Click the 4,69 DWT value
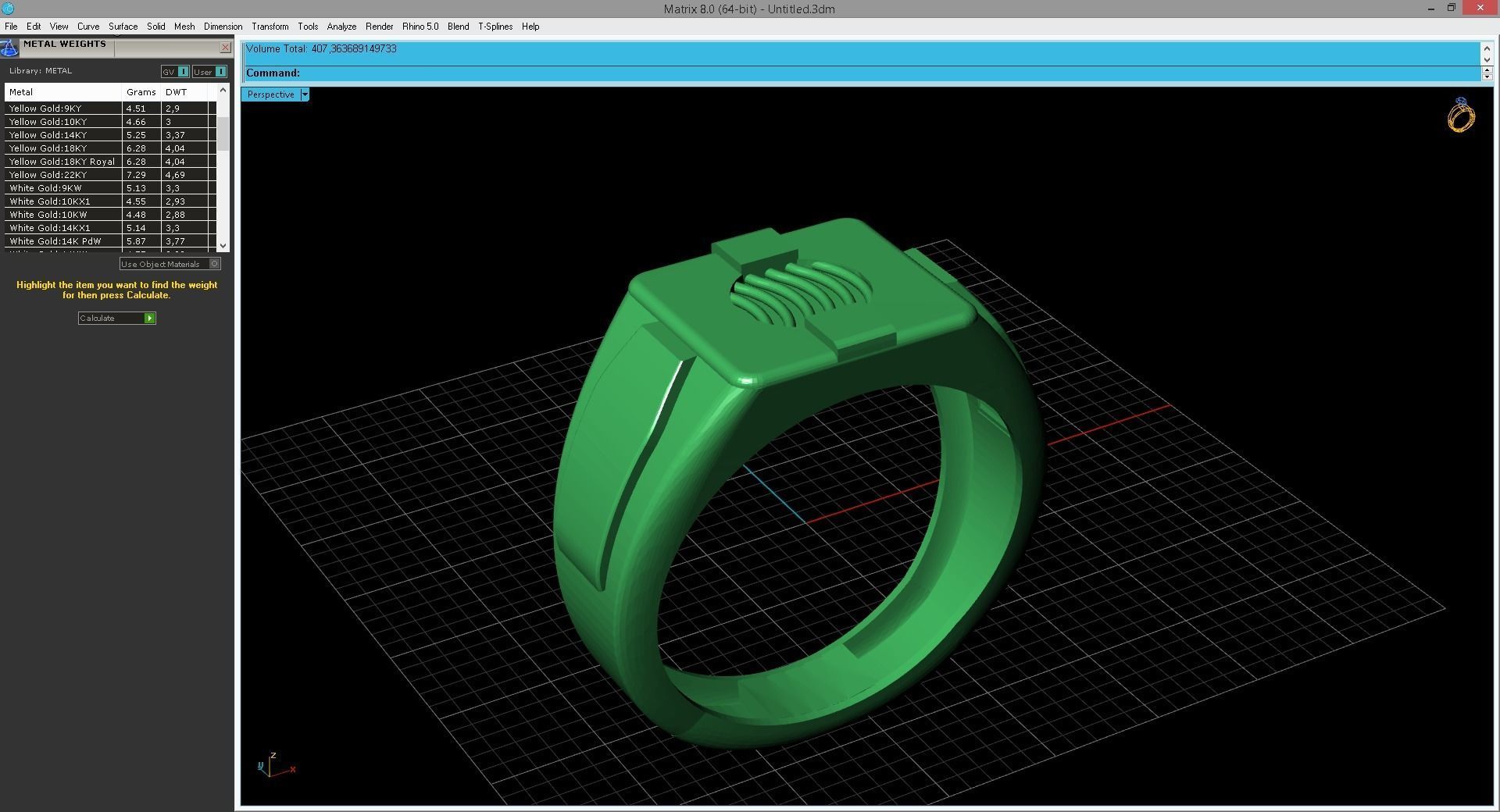This screenshot has width=1500, height=812. pyautogui.click(x=175, y=175)
